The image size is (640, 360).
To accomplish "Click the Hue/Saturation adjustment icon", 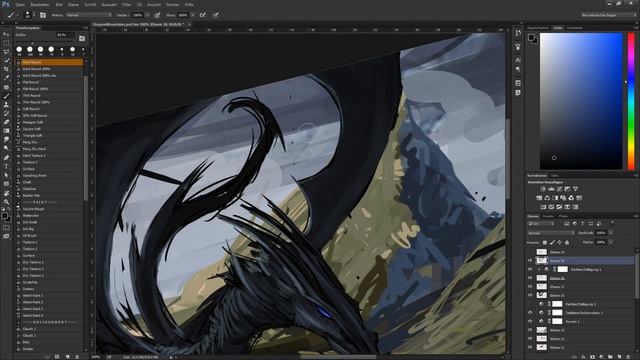I will click(539, 198).
